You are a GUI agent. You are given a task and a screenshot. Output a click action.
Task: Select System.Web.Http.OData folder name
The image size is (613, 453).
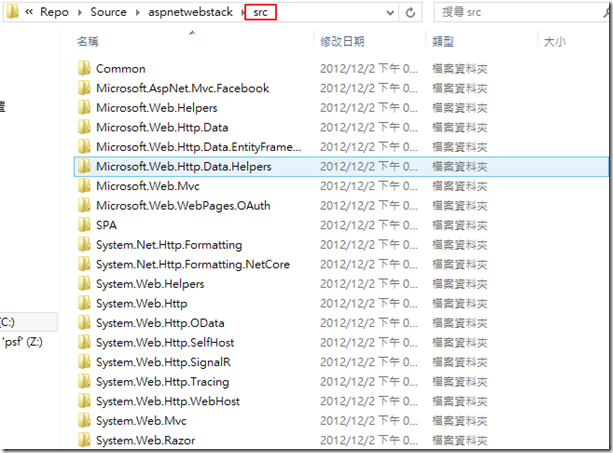point(160,323)
